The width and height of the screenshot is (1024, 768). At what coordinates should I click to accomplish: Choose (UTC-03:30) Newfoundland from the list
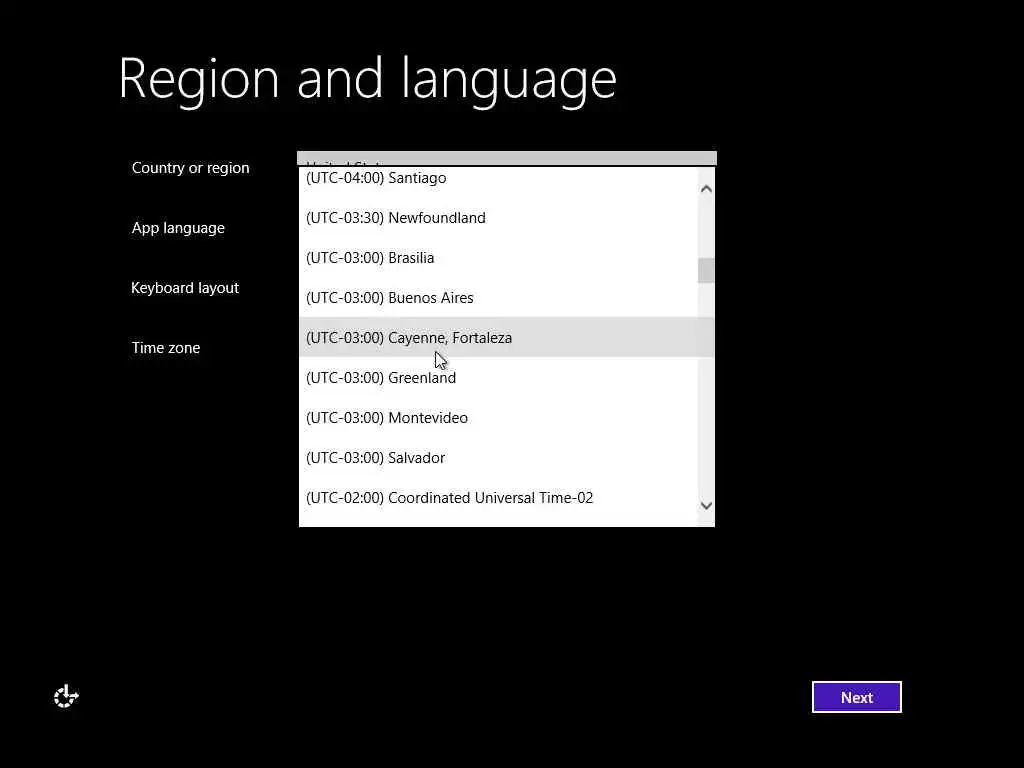pyautogui.click(x=498, y=217)
